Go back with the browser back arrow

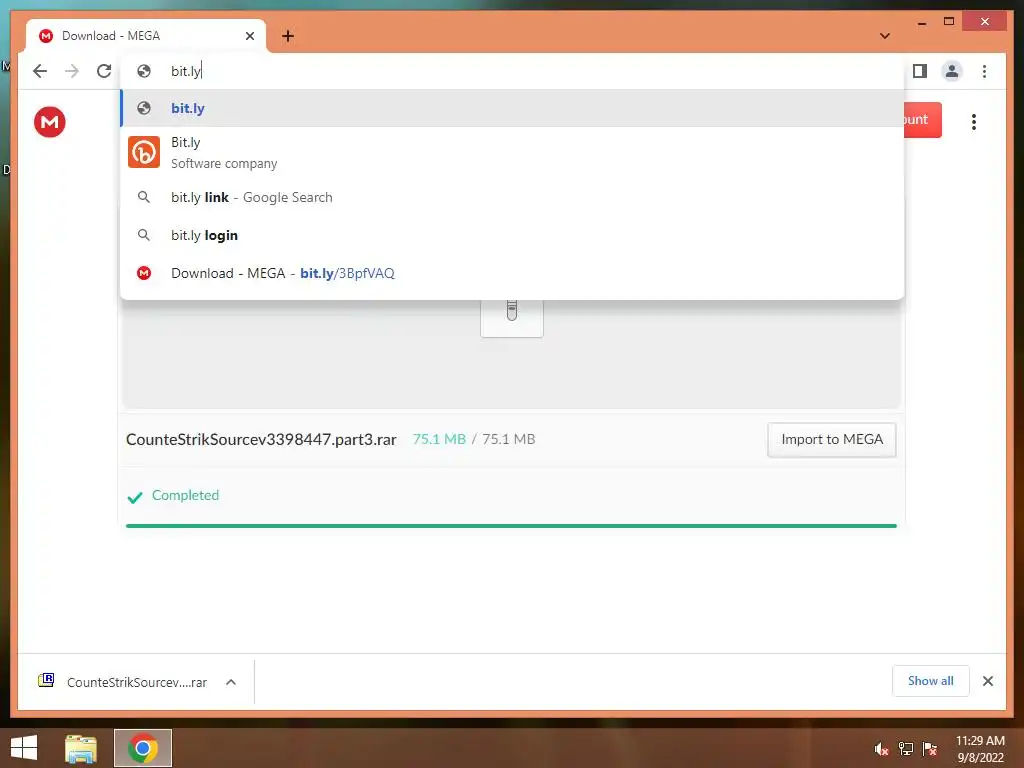(x=40, y=71)
